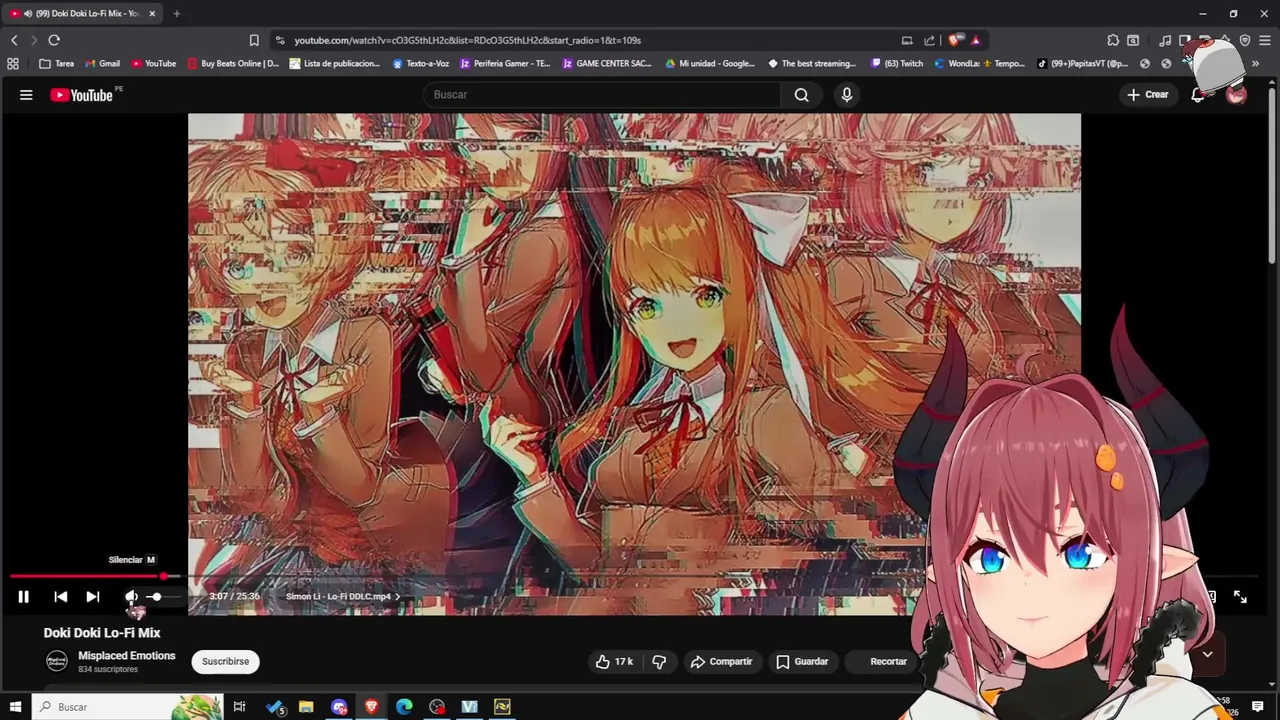This screenshot has width=1280, height=720.
Task: Click the Windows taskbar Buscar box
Action: coord(126,707)
